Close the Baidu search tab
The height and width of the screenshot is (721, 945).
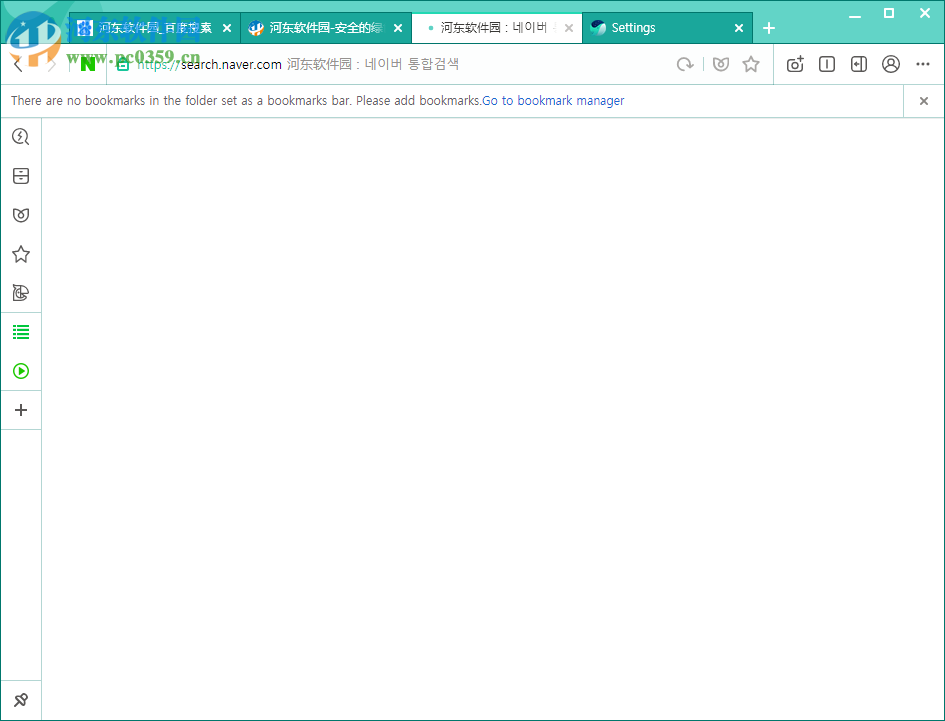pos(227,28)
